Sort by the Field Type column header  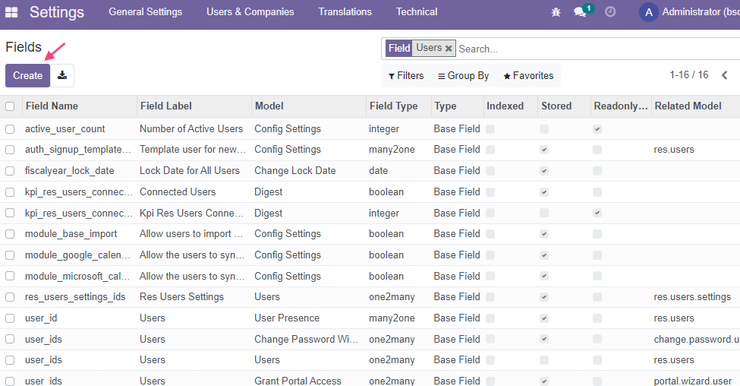394,106
